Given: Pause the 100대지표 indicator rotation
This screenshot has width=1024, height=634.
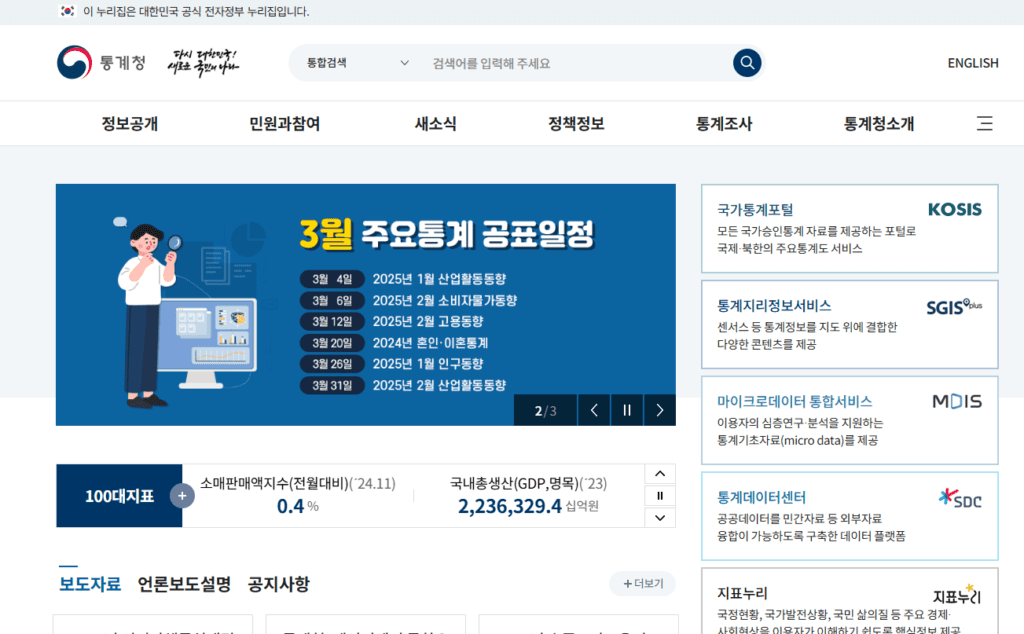Looking at the screenshot, I should (x=660, y=495).
